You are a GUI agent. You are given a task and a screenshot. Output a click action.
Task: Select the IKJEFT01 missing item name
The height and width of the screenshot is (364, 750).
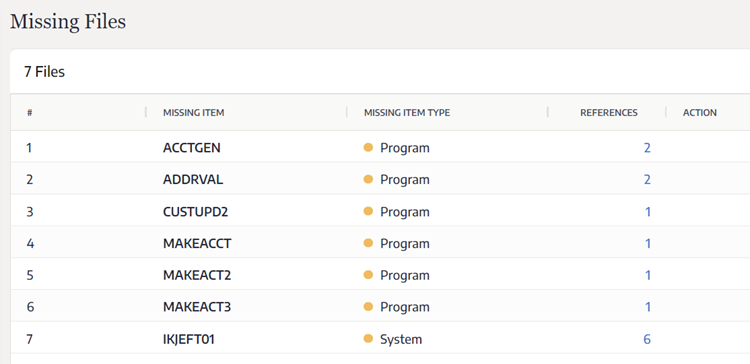pyautogui.click(x=189, y=339)
